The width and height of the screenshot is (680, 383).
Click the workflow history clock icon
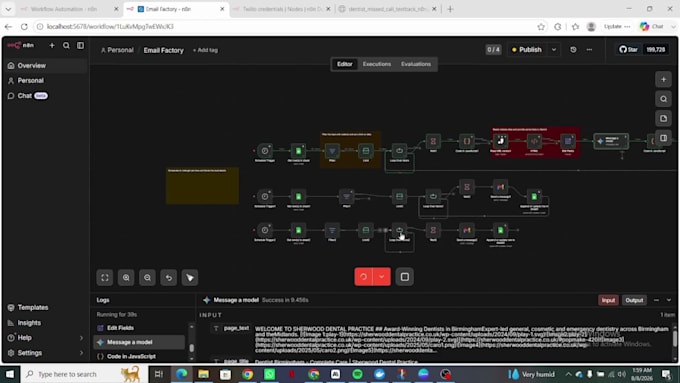573,49
